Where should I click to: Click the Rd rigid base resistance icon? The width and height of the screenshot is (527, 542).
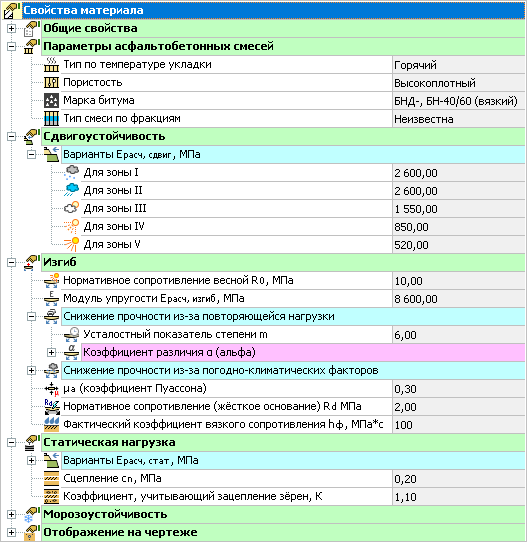click(51, 406)
